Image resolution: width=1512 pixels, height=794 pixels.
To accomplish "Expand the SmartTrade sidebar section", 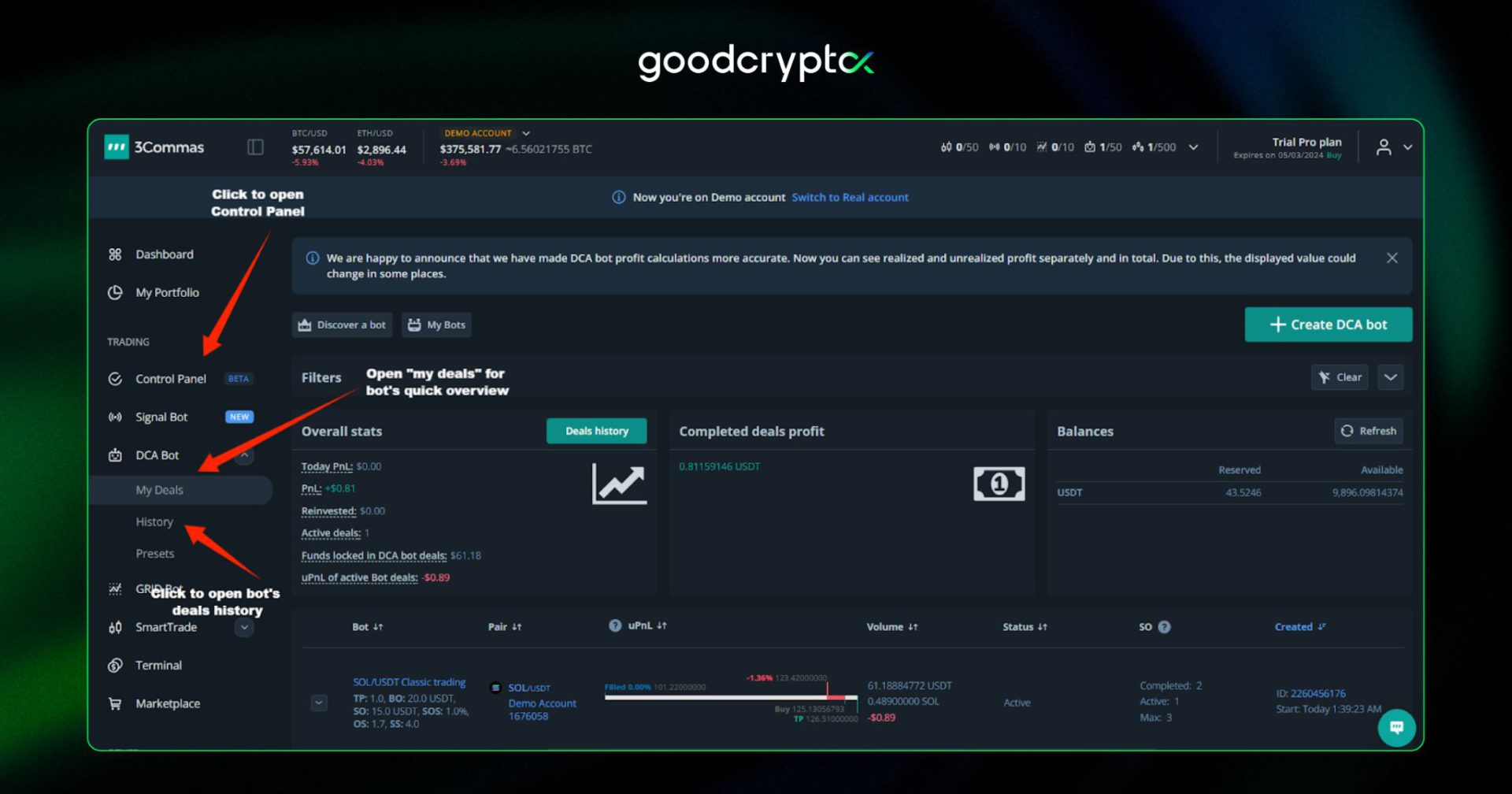I will click(x=245, y=627).
